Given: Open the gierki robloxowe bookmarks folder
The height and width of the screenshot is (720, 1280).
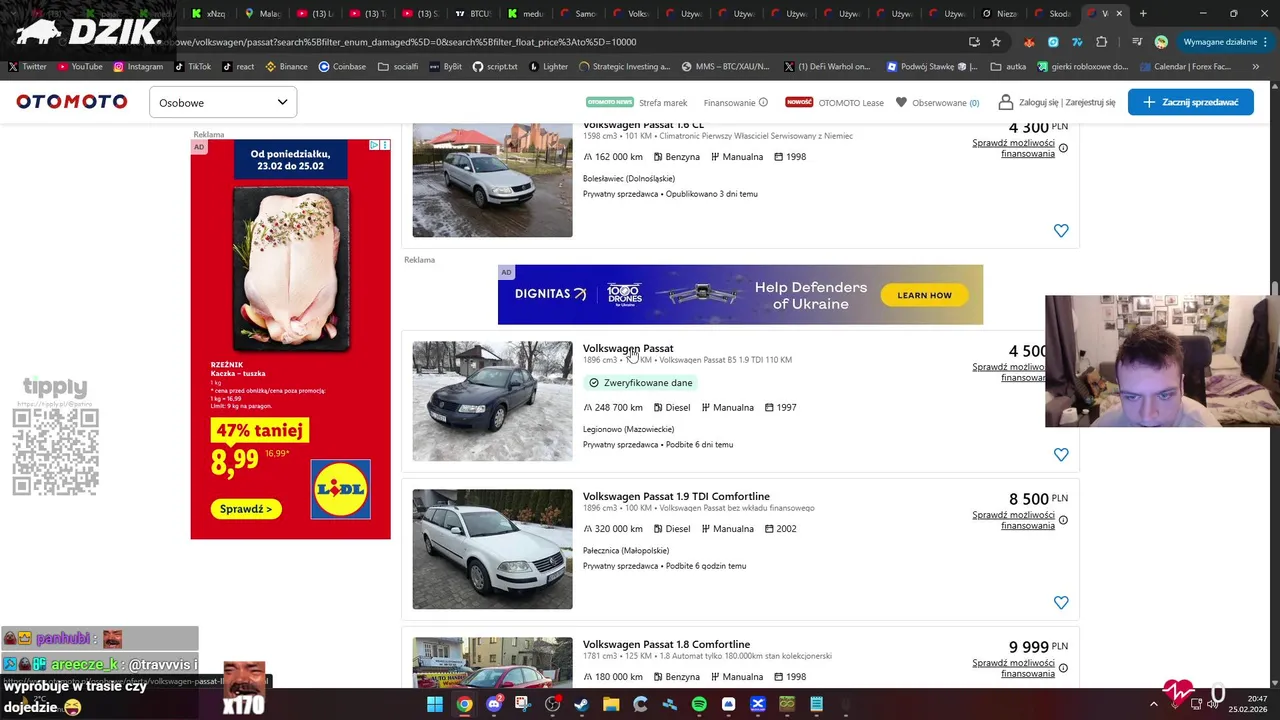Looking at the screenshot, I should click(x=1083, y=67).
